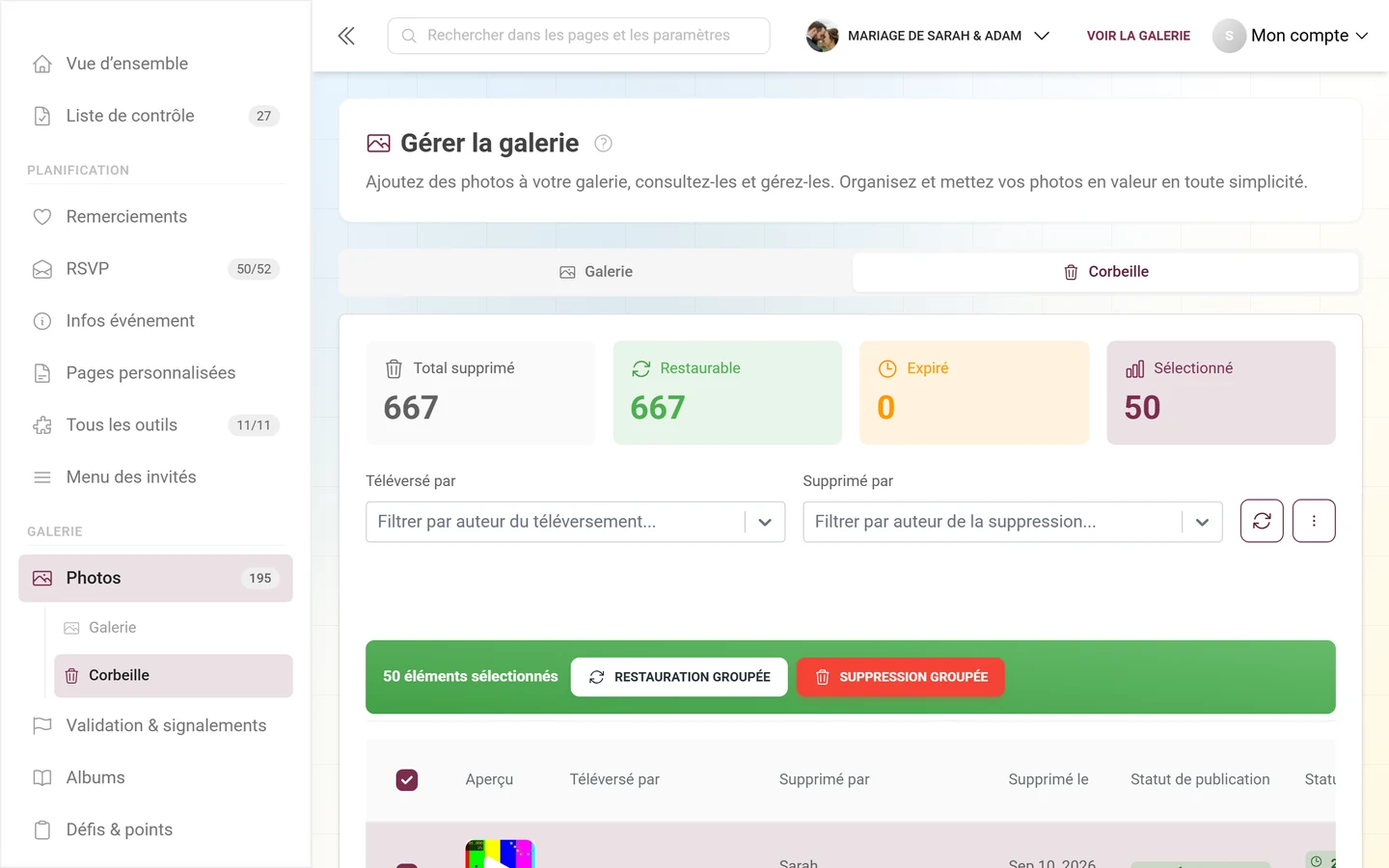Click the refresh icon button next to filters
The height and width of the screenshot is (868, 1389).
(x=1262, y=521)
